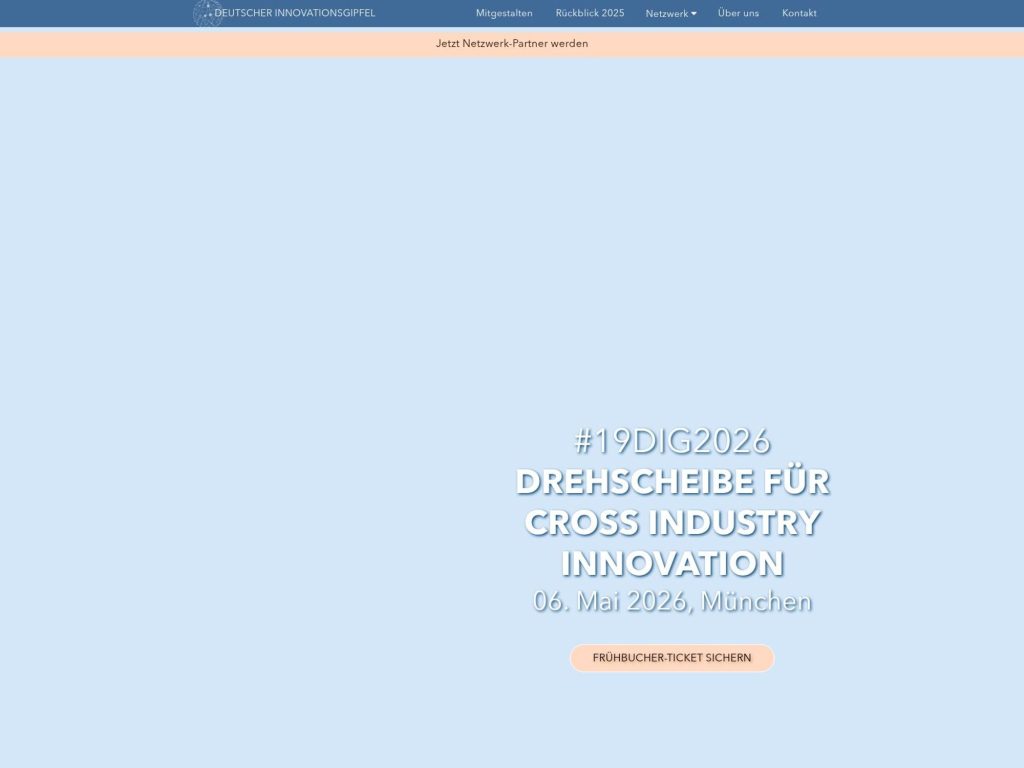Image resolution: width=1024 pixels, height=768 pixels.
Task: Select the DREHSCHEIBE FÜR CROSS INDUSTRY INNOVATION headline
Action: (672, 520)
